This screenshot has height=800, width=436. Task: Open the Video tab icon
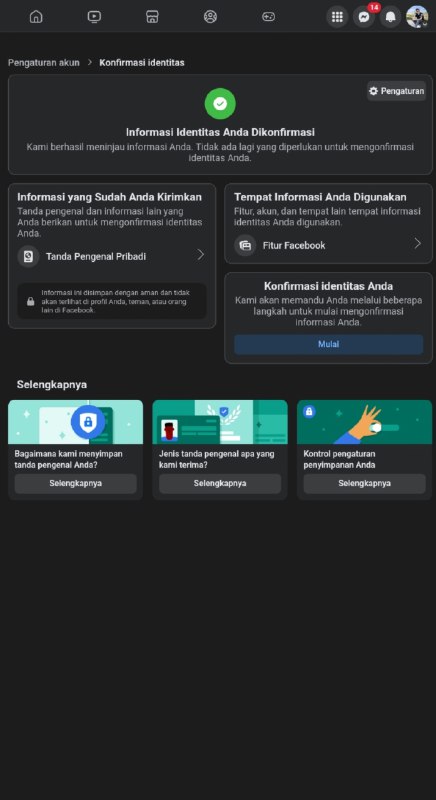point(94,16)
